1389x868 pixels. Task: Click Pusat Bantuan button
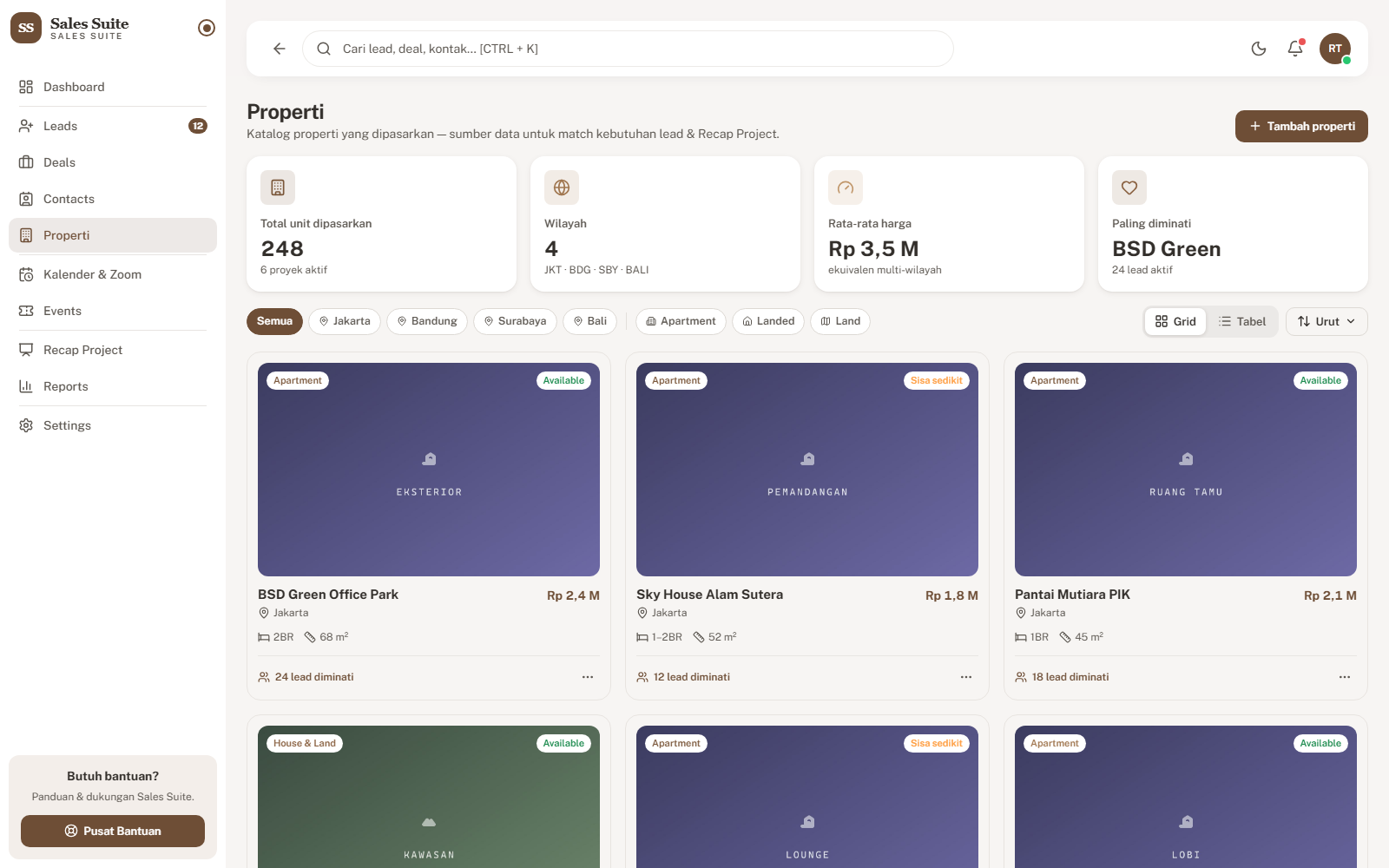(x=113, y=831)
